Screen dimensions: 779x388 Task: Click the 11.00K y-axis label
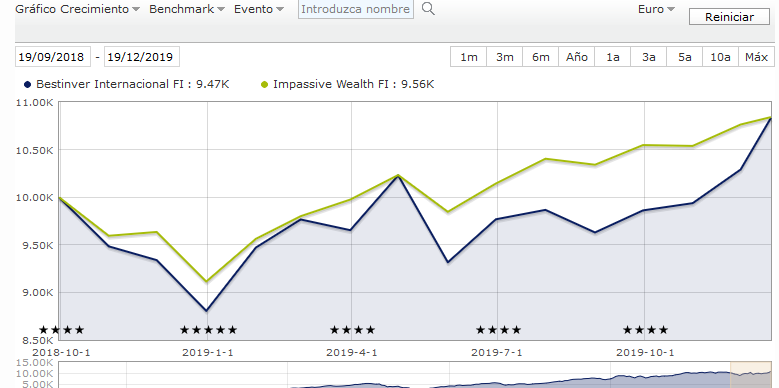tap(34, 102)
